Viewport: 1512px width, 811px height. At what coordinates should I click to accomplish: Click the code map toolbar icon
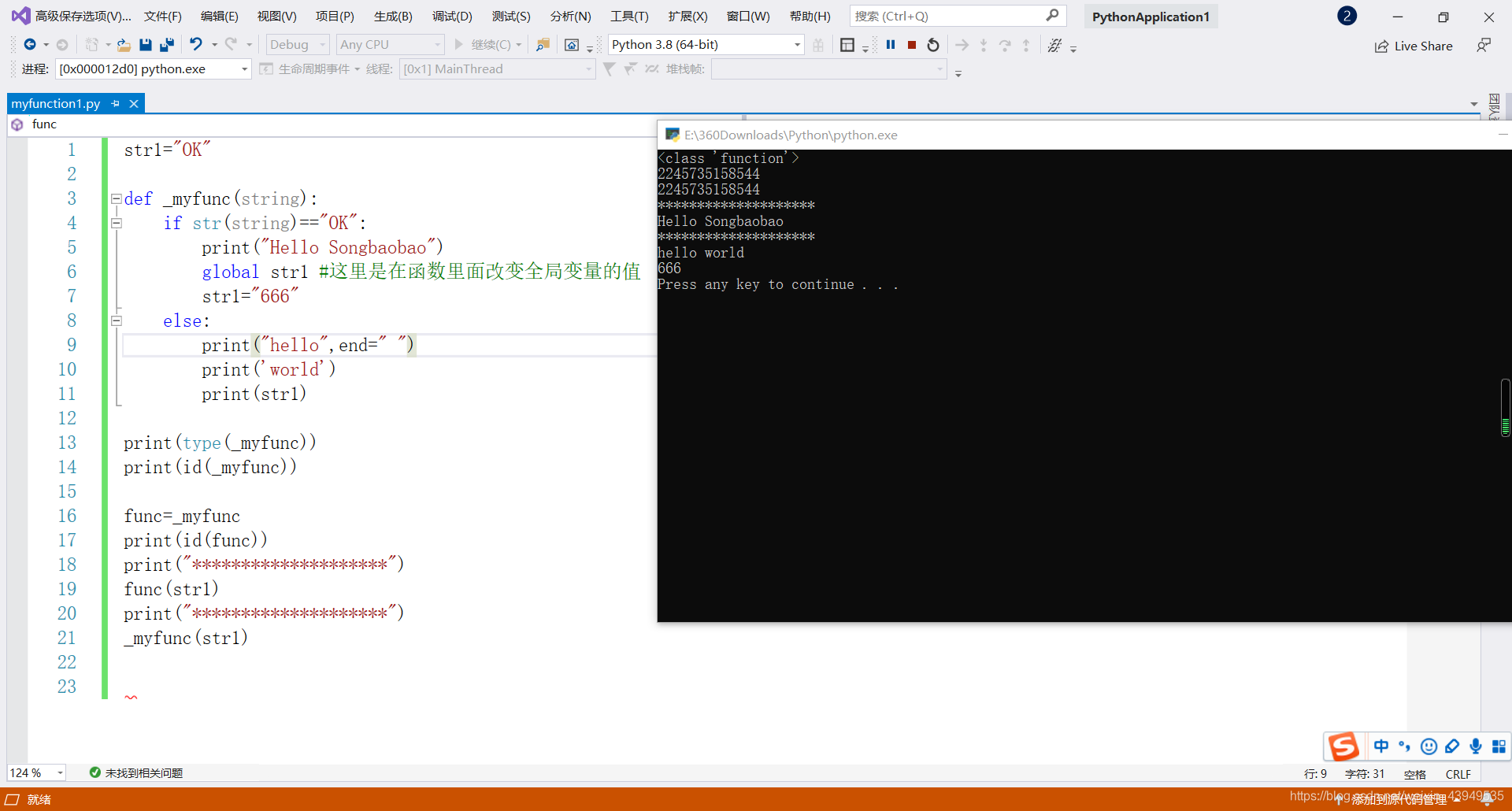pyautogui.click(x=1054, y=45)
